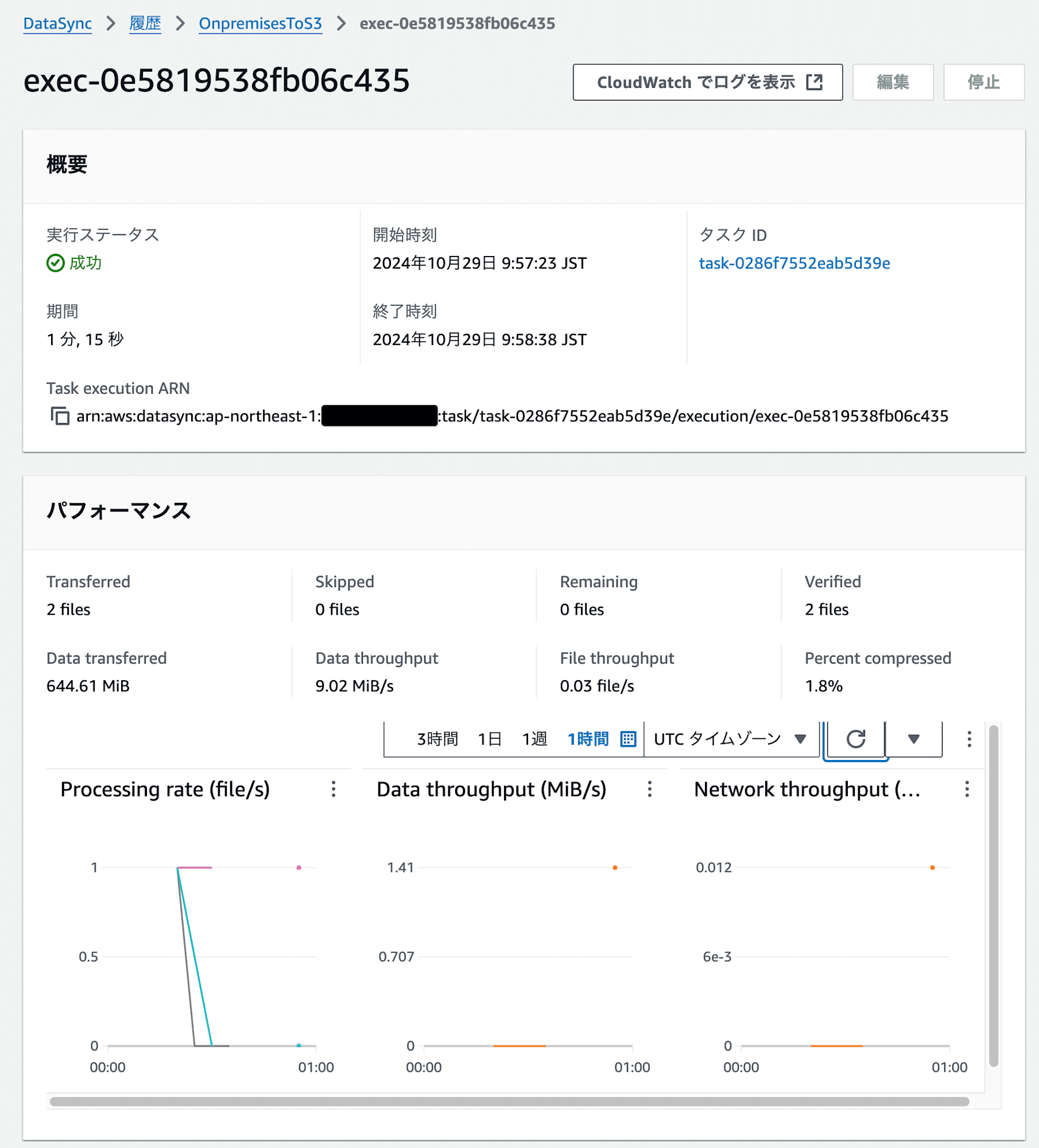Click the CloudWatch external link icon
The height and width of the screenshot is (1148, 1039).
click(814, 82)
